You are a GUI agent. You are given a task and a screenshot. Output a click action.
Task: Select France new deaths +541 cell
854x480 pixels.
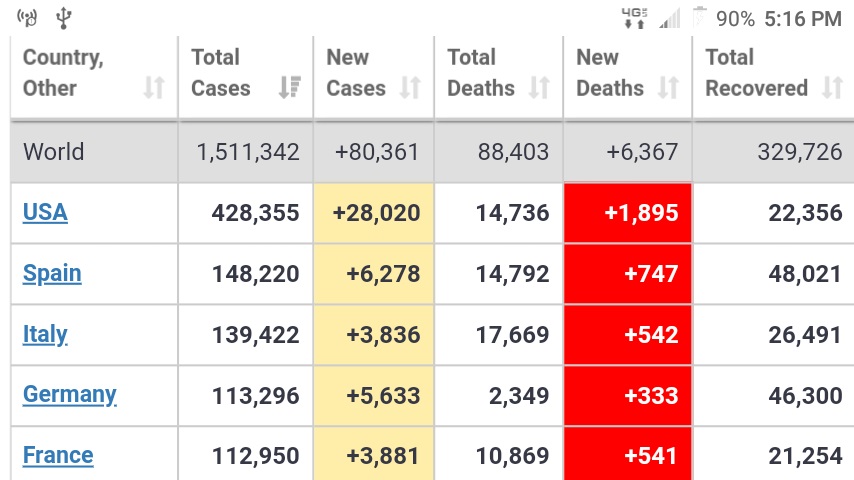pyautogui.click(x=628, y=454)
